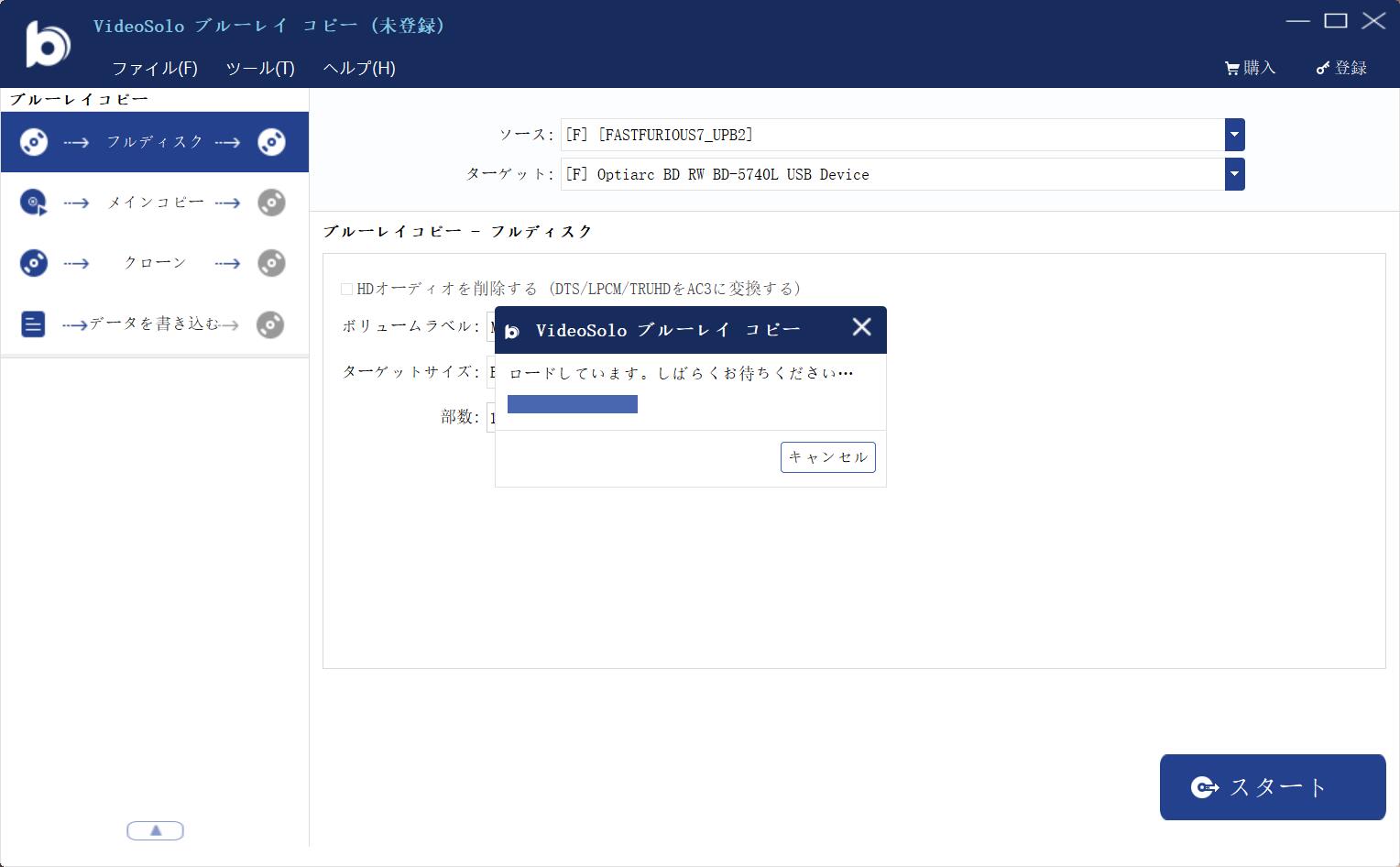Viewport: 1400px width, 867px height.
Task: Open the ターゲット dropdown arrow
Action: point(1234,174)
